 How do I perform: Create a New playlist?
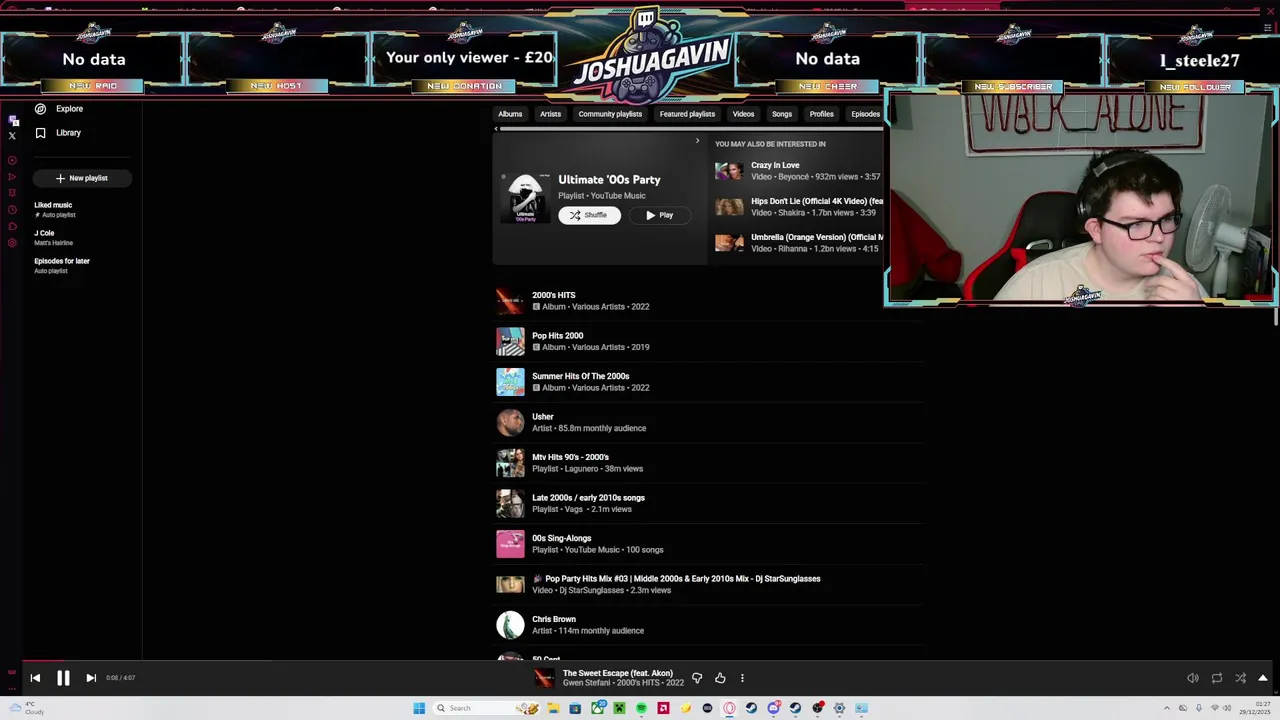pyautogui.click(x=81, y=178)
